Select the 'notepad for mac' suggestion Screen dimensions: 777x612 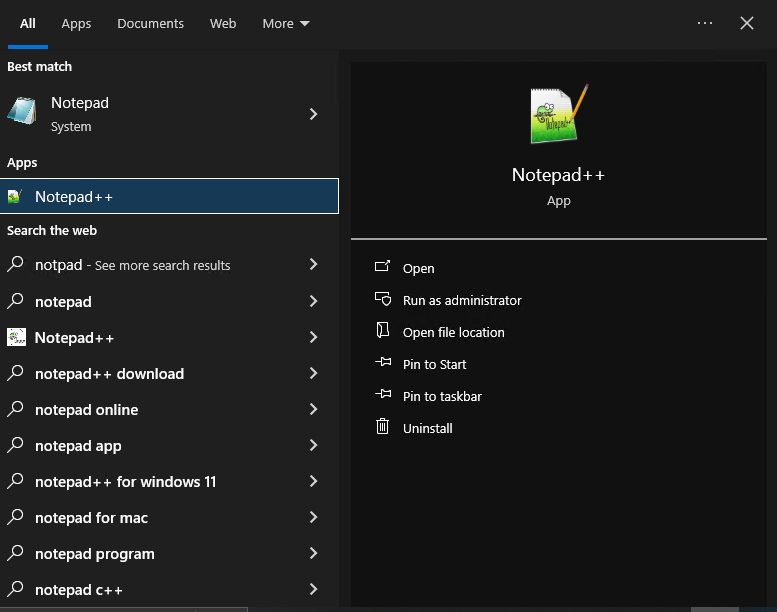tap(91, 518)
